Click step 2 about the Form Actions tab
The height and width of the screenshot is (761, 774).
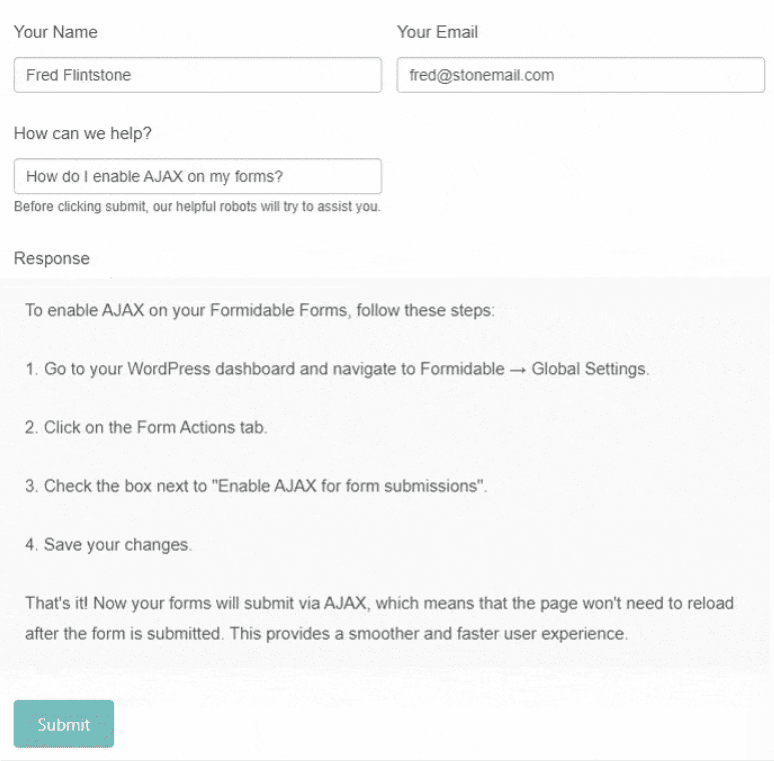(x=146, y=427)
